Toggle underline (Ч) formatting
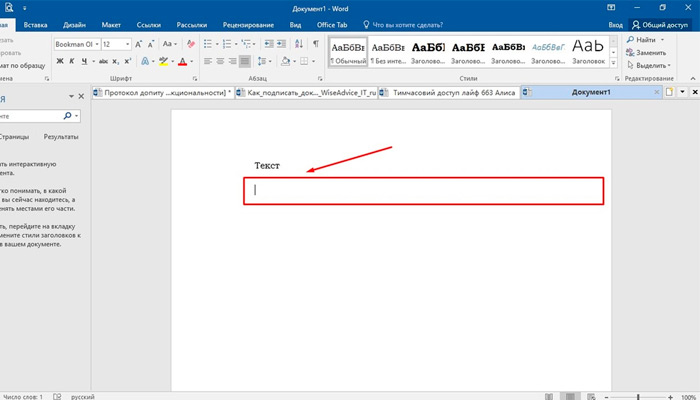700x400 pixels. [x=84, y=61]
